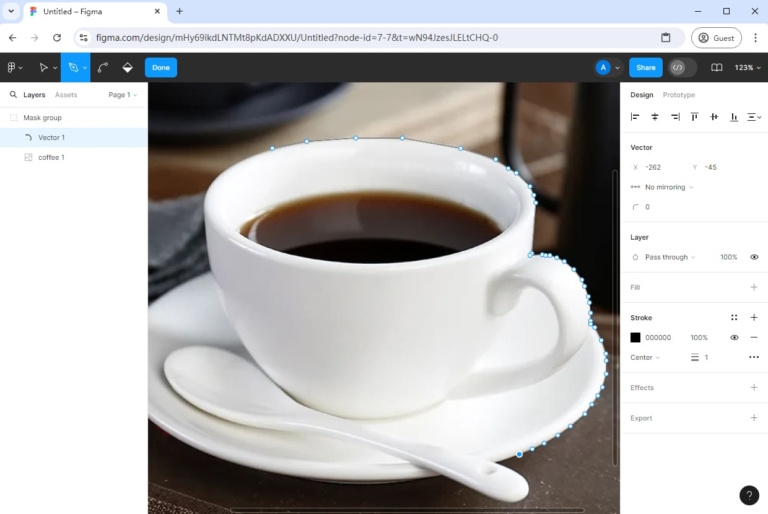Open the No mirroring dropdown
Viewport: 768px width, 514px height.
click(x=667, y=187)
